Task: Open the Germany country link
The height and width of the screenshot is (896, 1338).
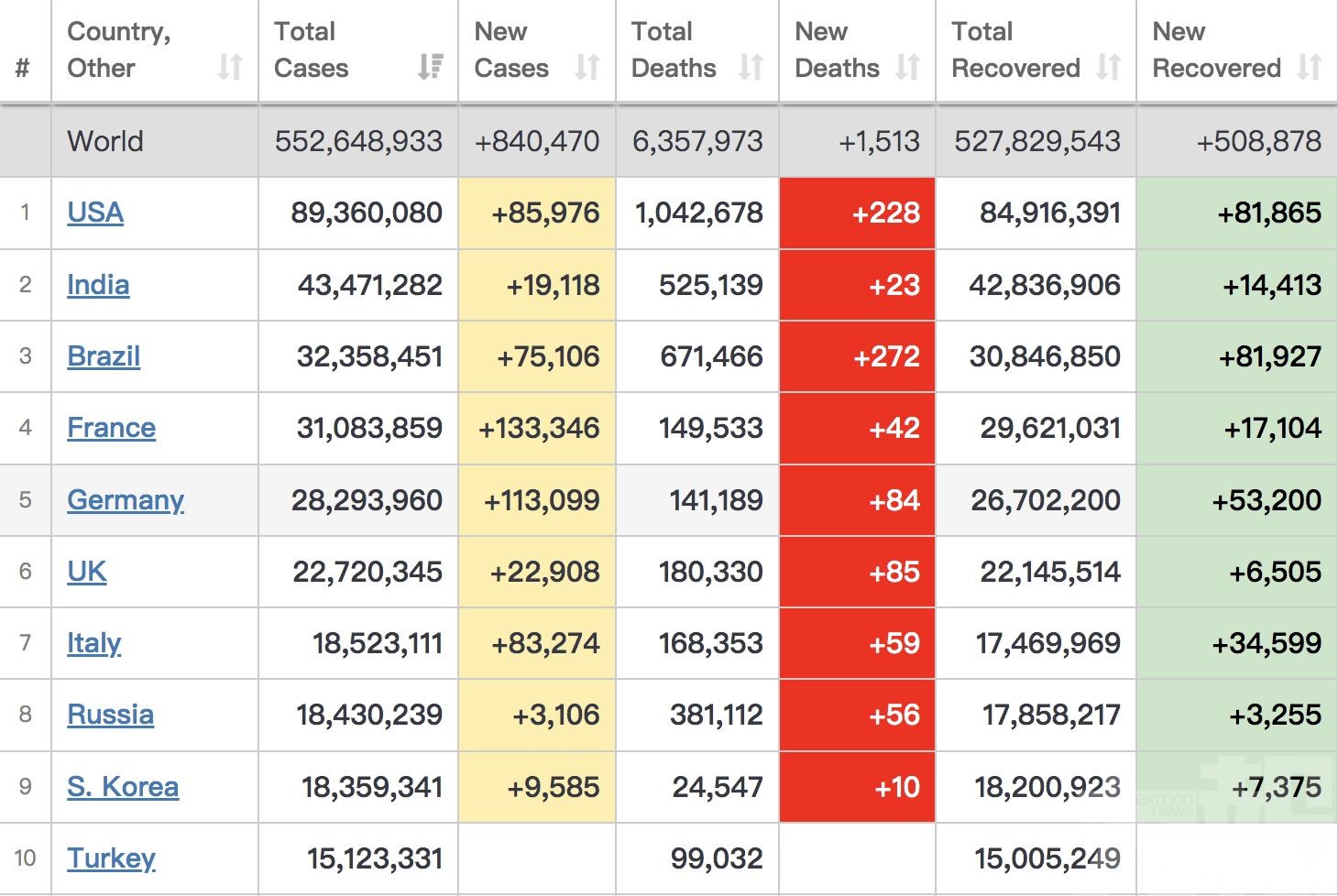Action: (x=126, y=500)
